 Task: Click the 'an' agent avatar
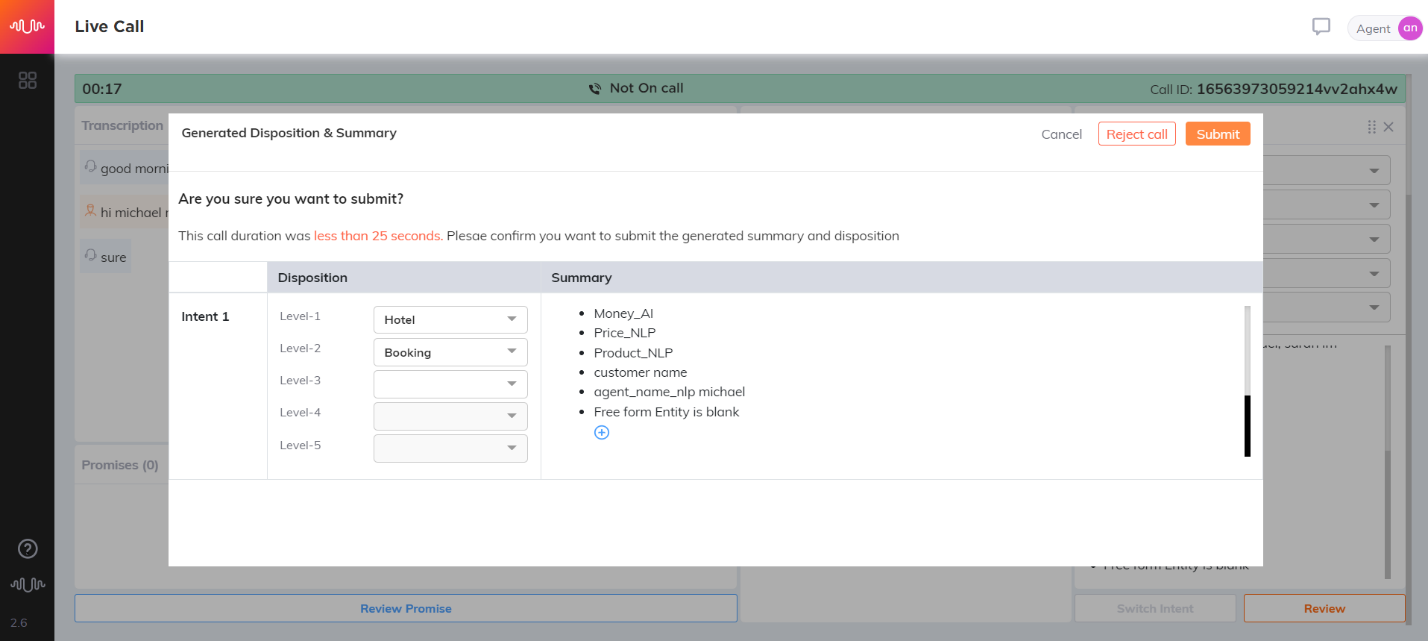pos(1410,28)
